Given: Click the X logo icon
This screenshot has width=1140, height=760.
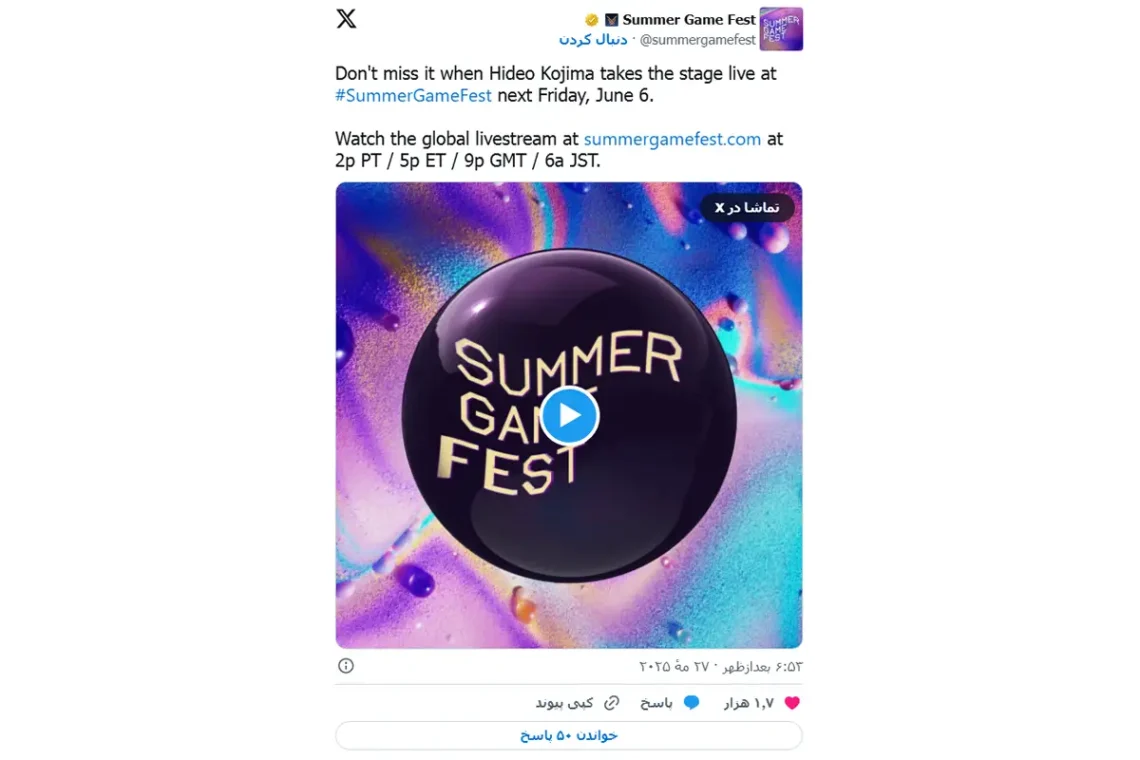Looking at the screenshot, I should coord(347,19).
